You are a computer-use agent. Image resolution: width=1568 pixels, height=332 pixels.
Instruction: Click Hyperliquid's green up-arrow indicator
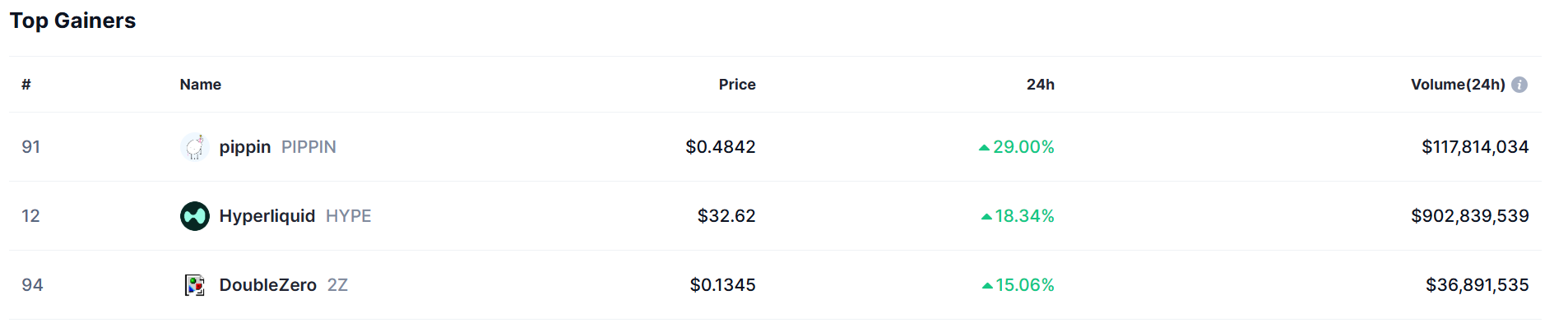[986, 217]
